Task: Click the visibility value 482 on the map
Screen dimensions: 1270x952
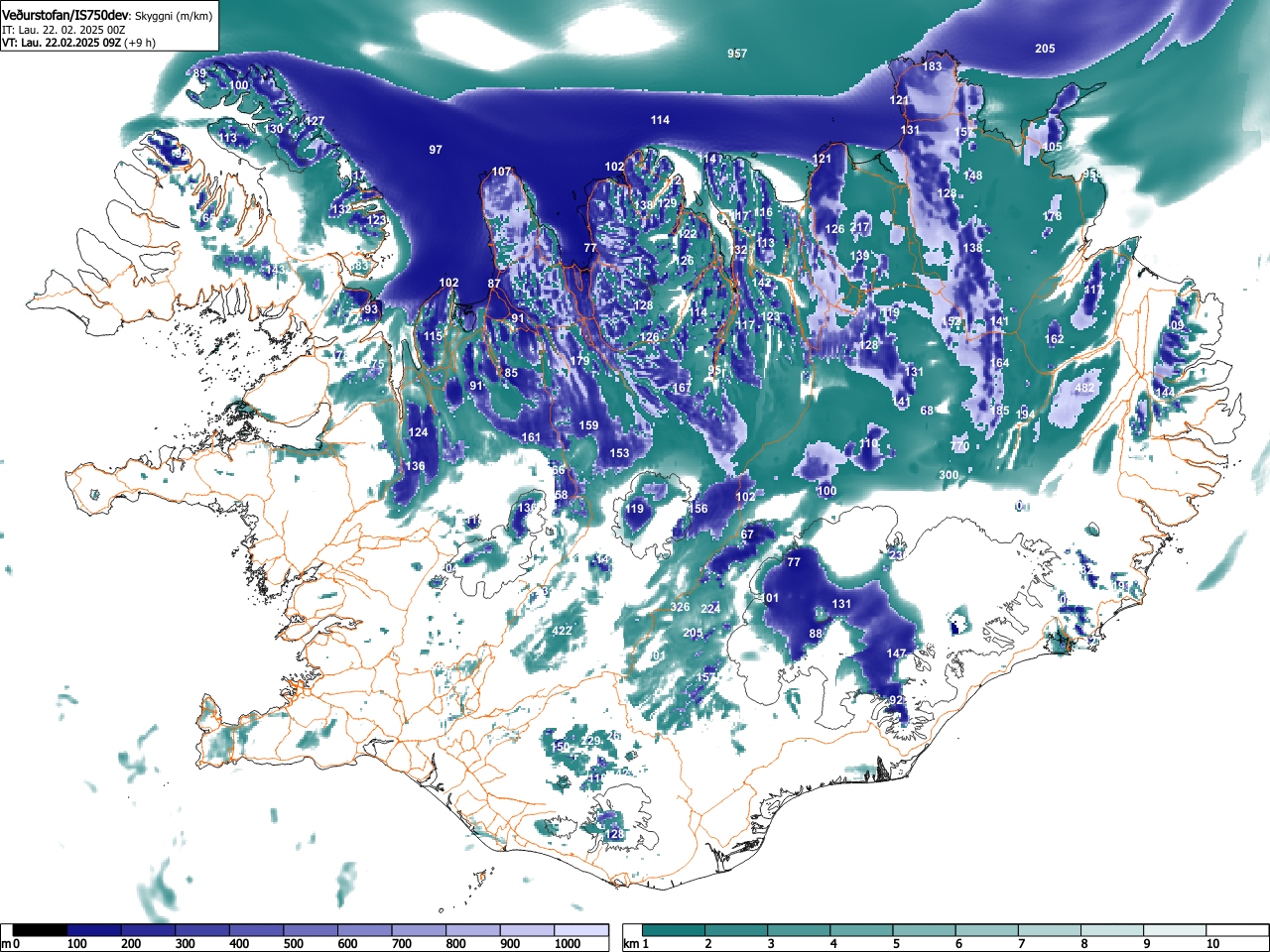Action: [1085, 388]
